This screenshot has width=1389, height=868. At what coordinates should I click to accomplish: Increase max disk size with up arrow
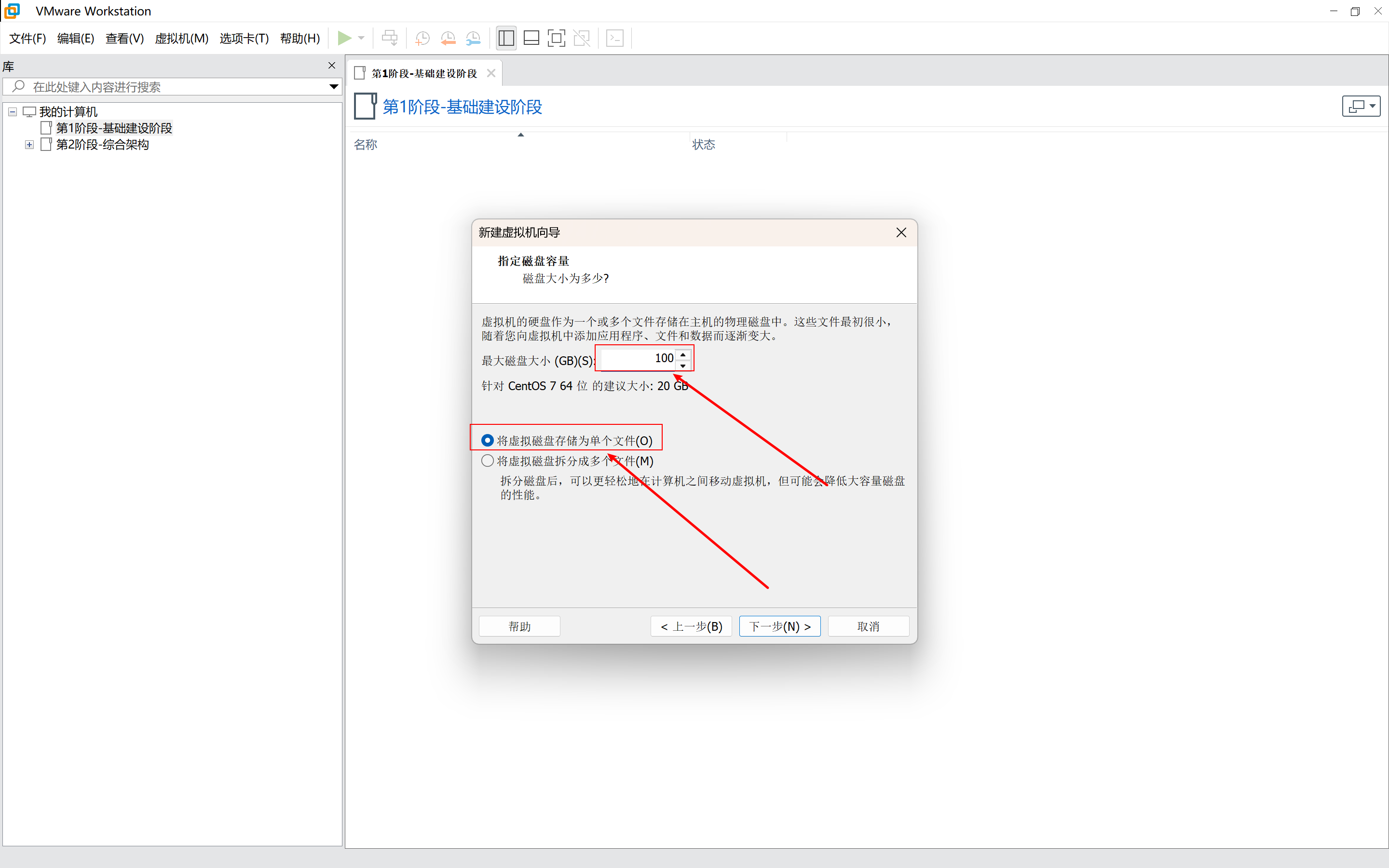pos(683,354)
